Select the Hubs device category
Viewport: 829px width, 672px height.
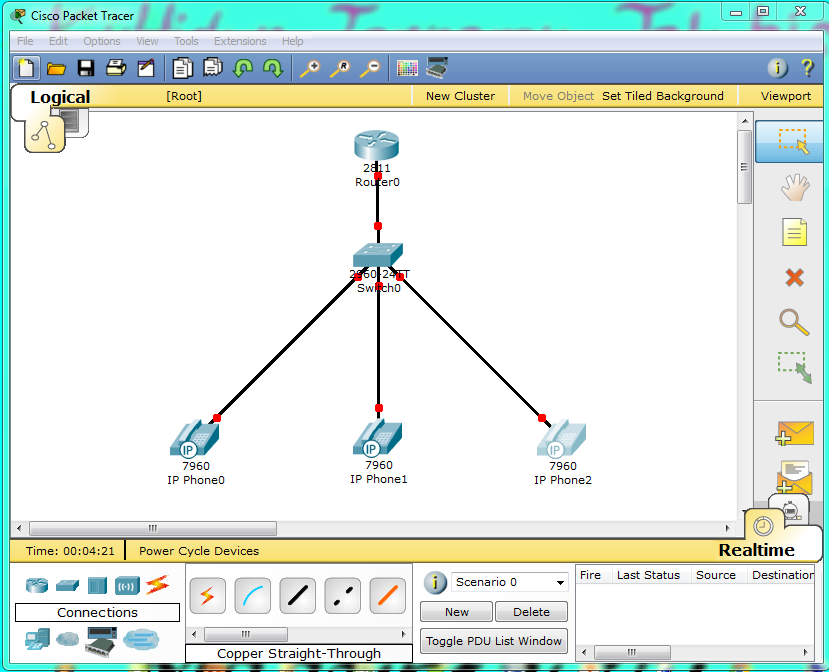(97, 585)
